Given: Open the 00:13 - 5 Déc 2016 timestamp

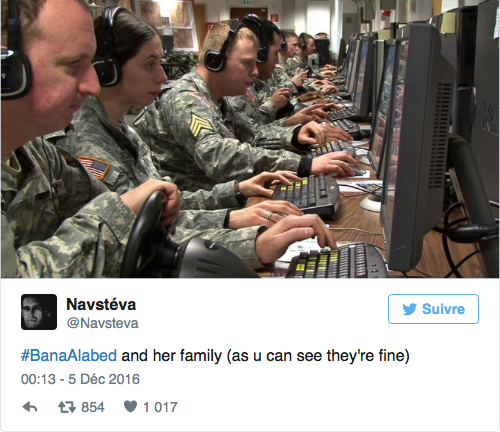Looking at the screenshot, I should [80, 379].
